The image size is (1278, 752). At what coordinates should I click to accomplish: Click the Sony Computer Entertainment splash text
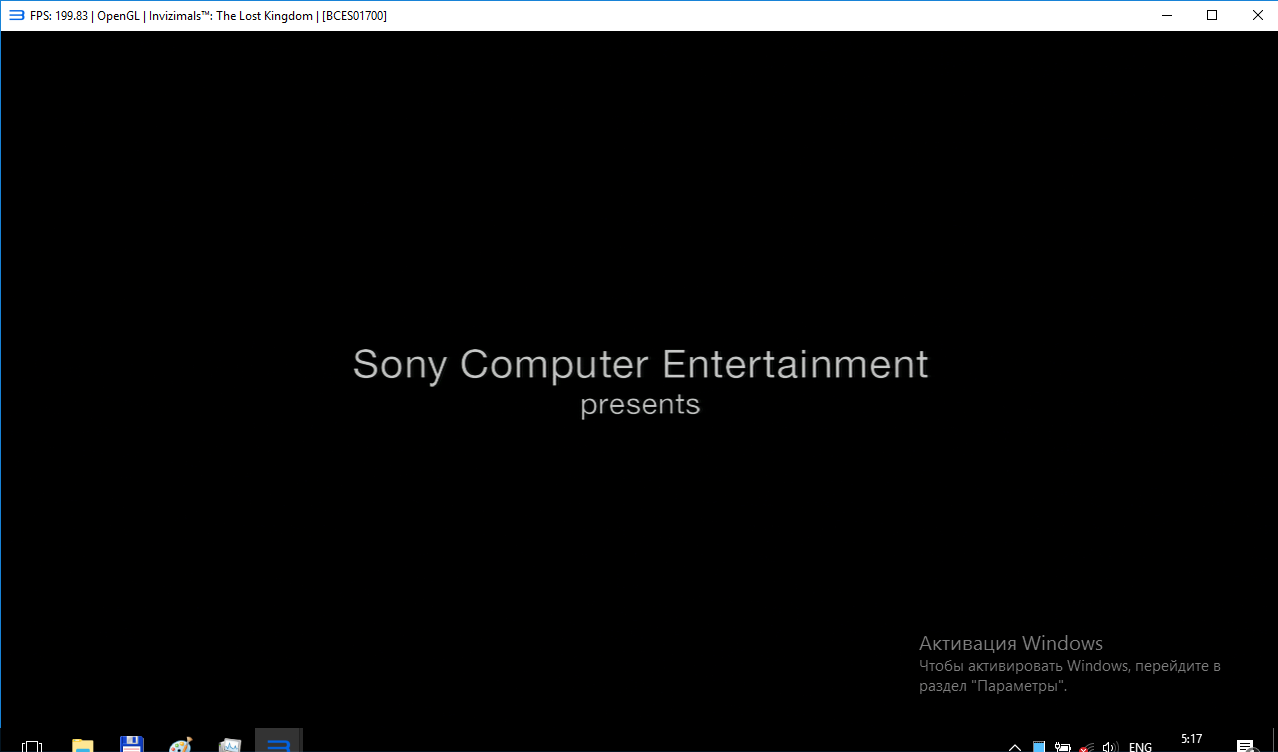tap(640, 364)
